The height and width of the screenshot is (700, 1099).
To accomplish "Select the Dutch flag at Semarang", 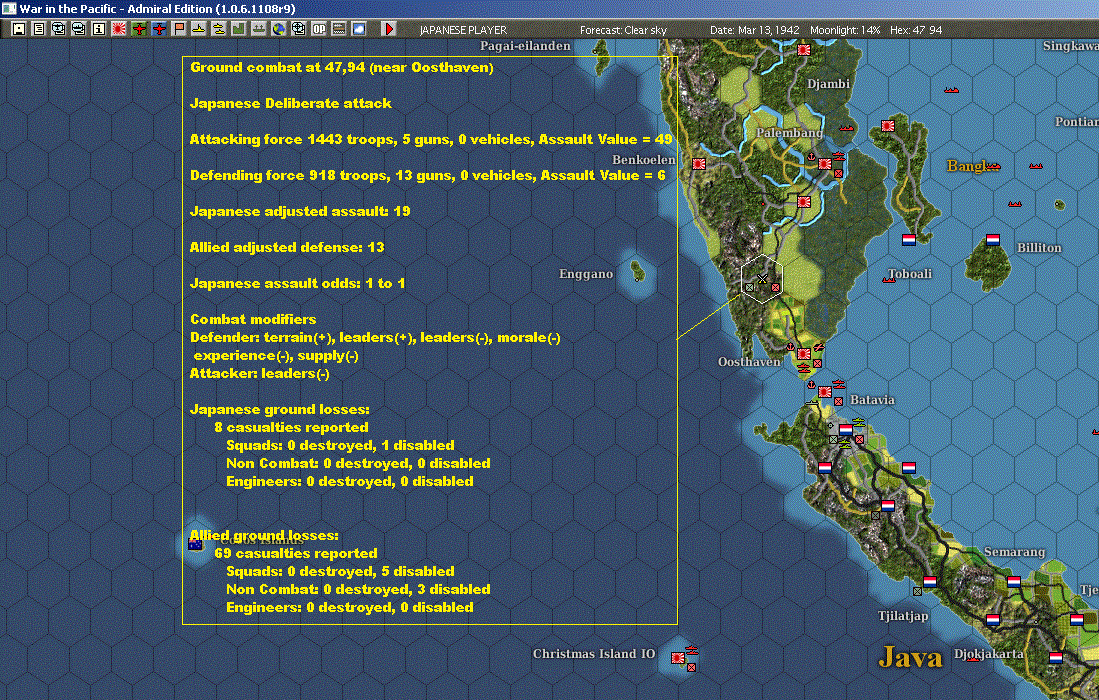I will pyautogui.click(x=1014, y=582).
